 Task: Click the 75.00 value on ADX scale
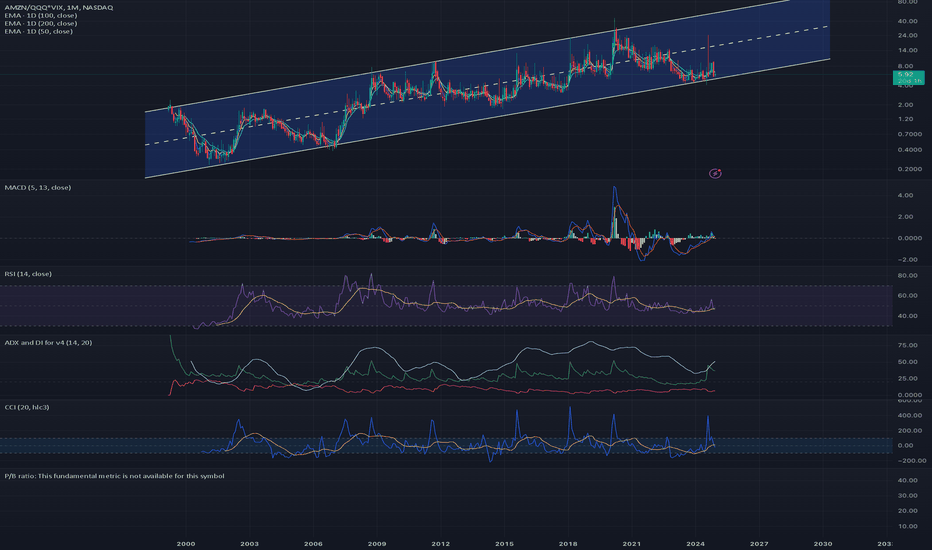[907, 345]
